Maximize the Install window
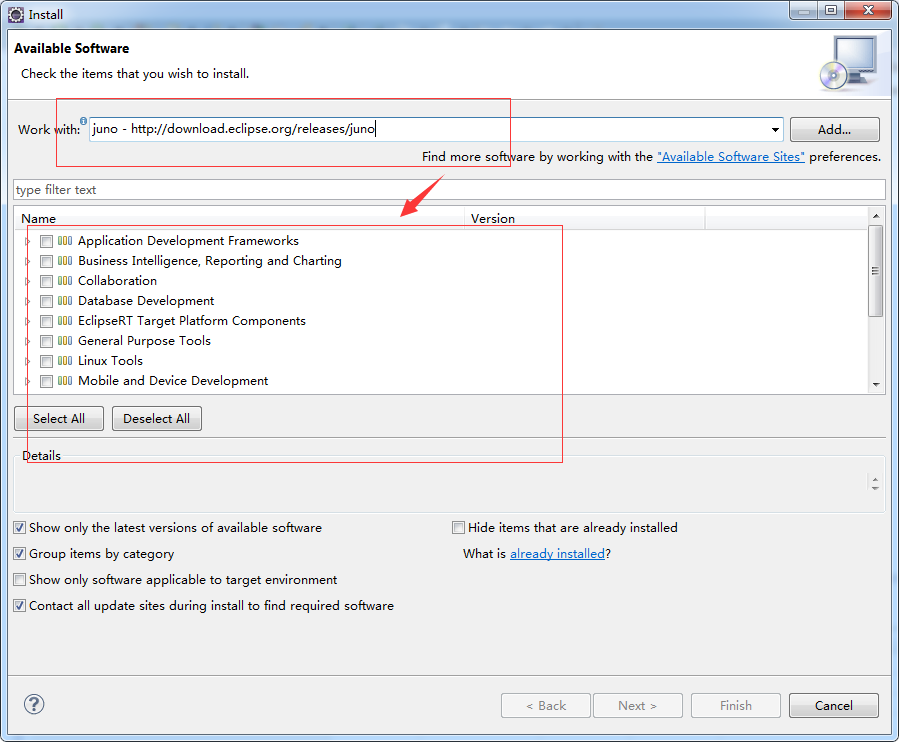 831,10
